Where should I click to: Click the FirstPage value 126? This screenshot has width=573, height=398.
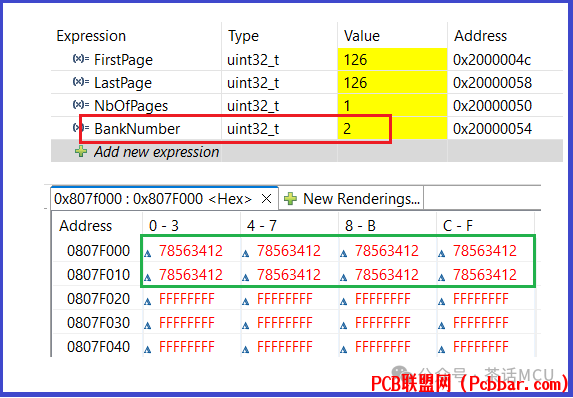[355, 60]
